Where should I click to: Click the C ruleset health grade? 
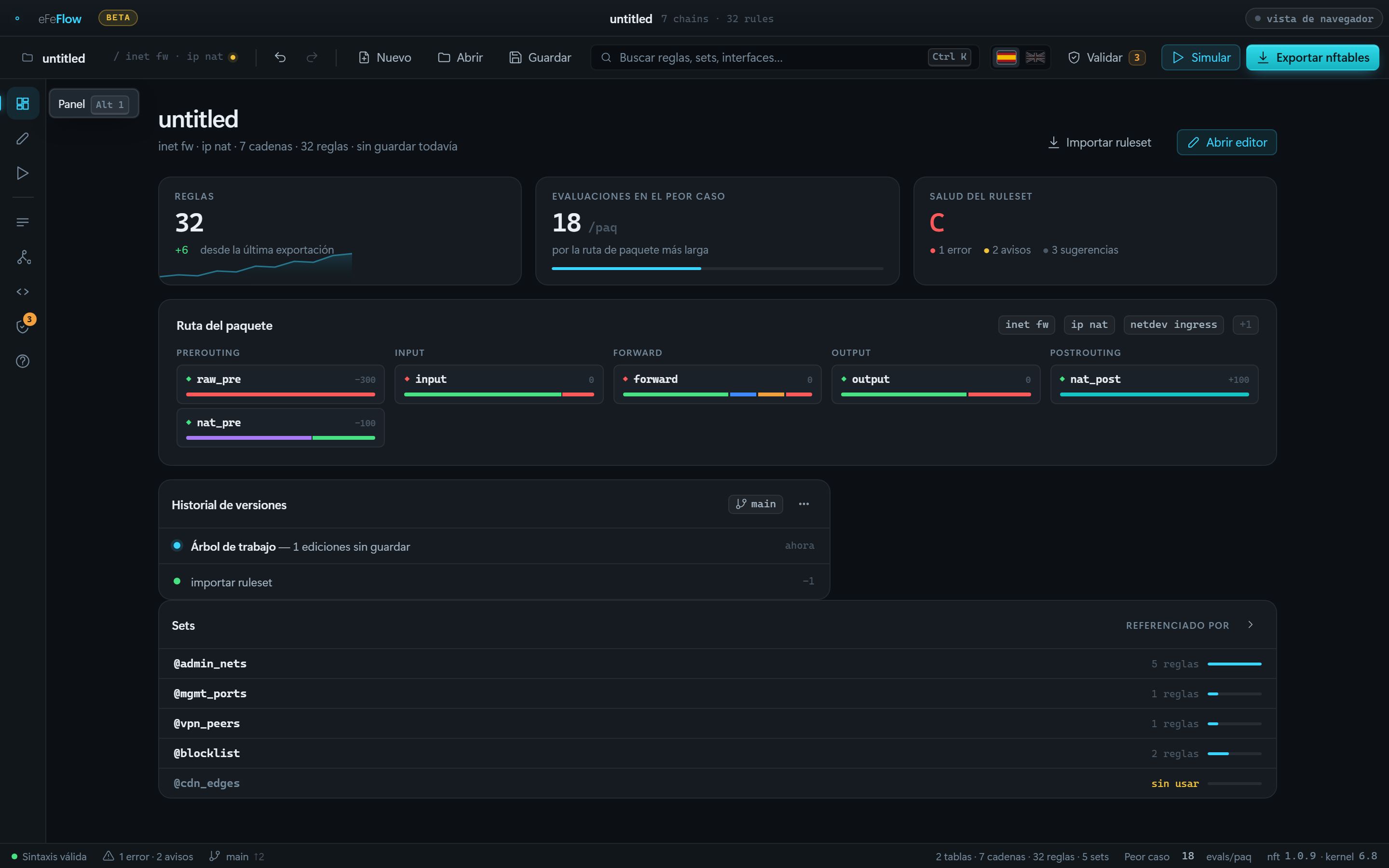(937, 223)
